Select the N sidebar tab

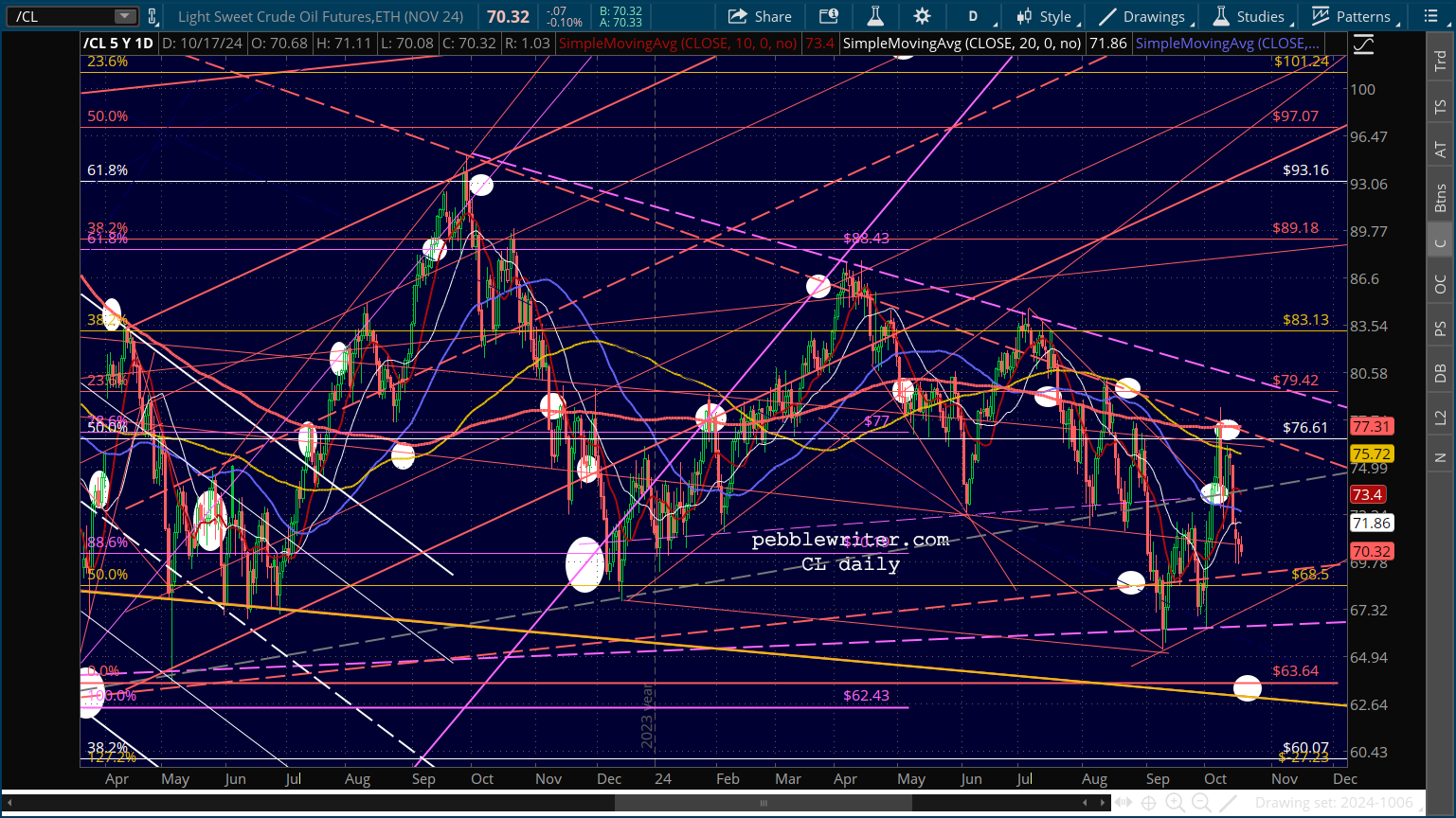1440,457
